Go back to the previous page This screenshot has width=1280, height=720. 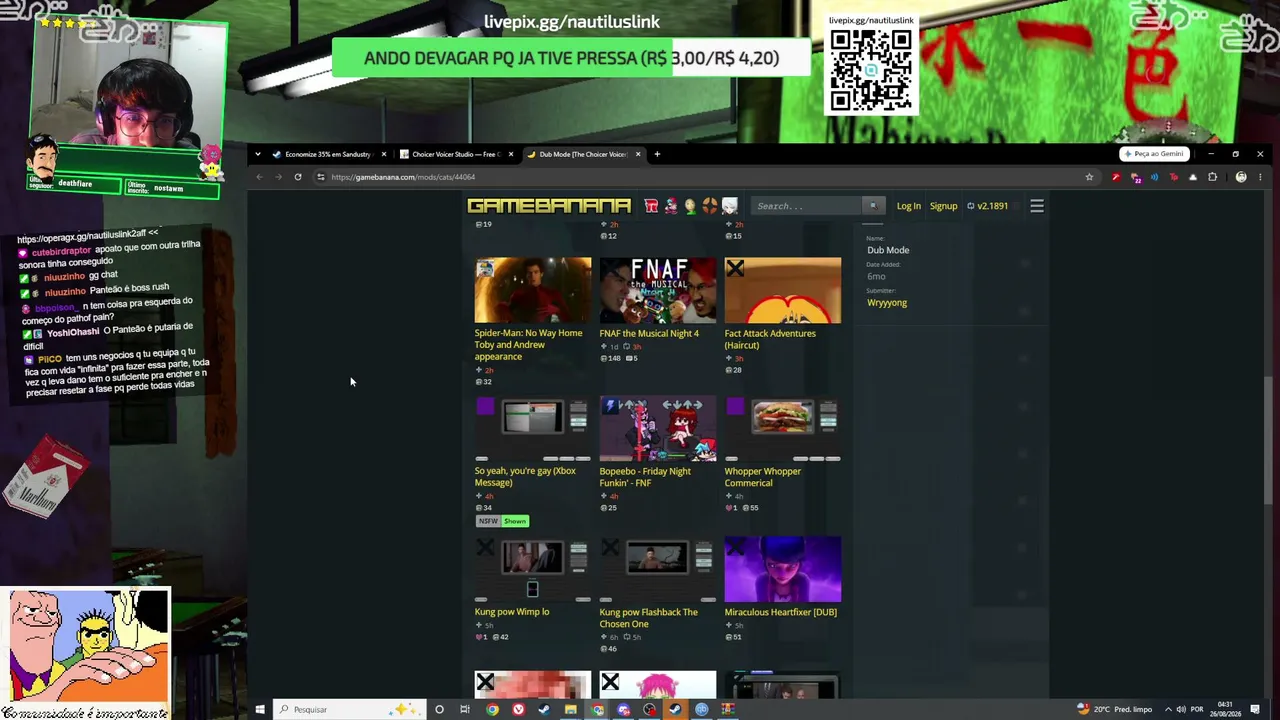click(x=259, y=177)
